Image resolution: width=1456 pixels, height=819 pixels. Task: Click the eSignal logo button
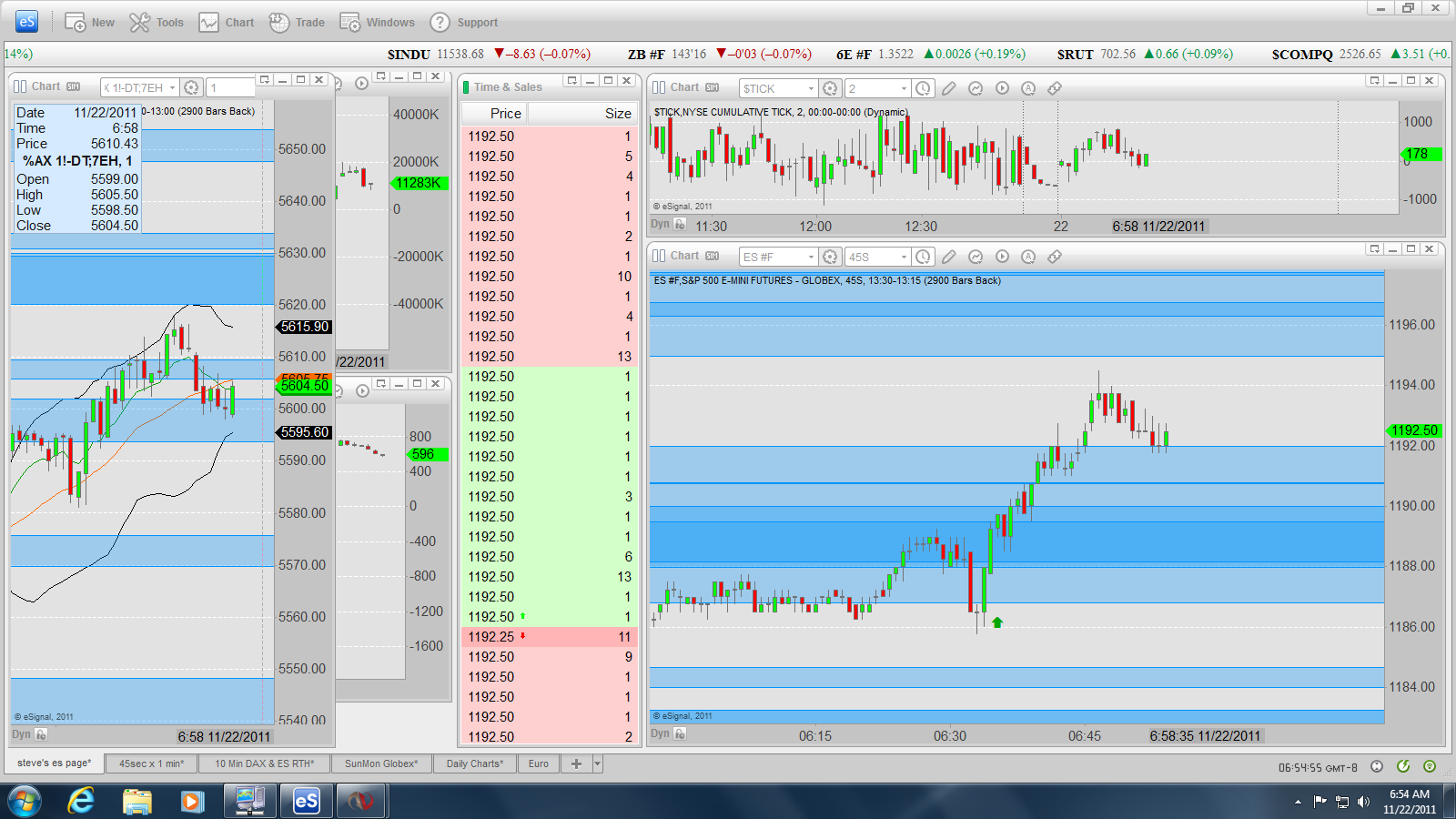point(26,22)
